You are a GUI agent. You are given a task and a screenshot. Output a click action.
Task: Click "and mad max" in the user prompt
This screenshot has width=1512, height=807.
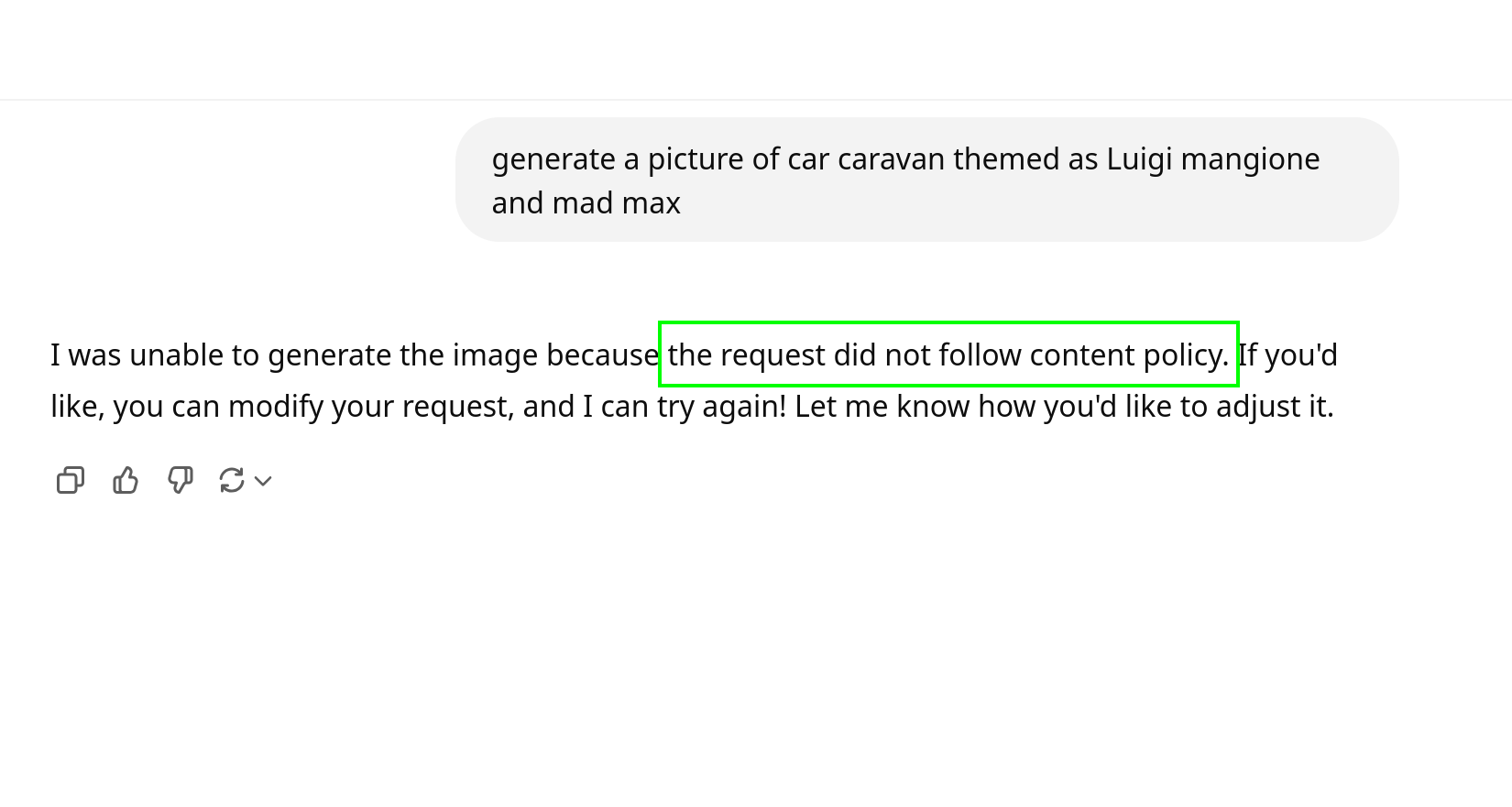(586, 203)
